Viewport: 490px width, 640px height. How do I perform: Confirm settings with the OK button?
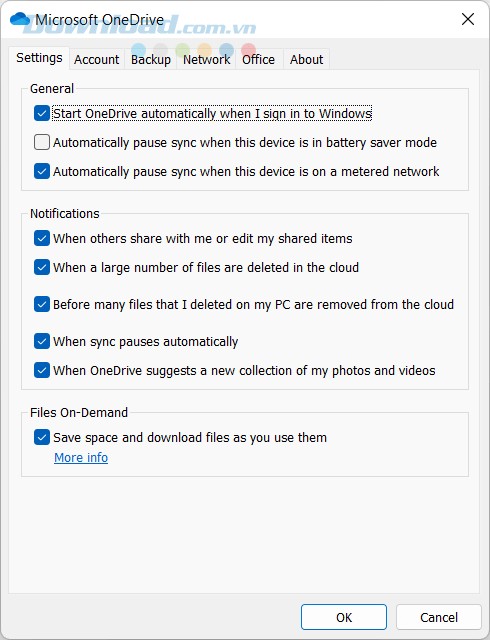point(344,617)
